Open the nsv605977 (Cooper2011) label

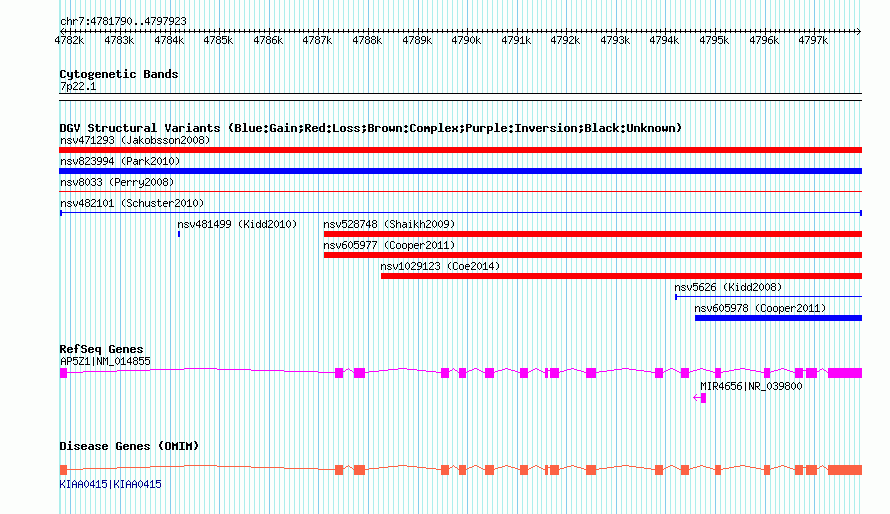pos(389,245)
